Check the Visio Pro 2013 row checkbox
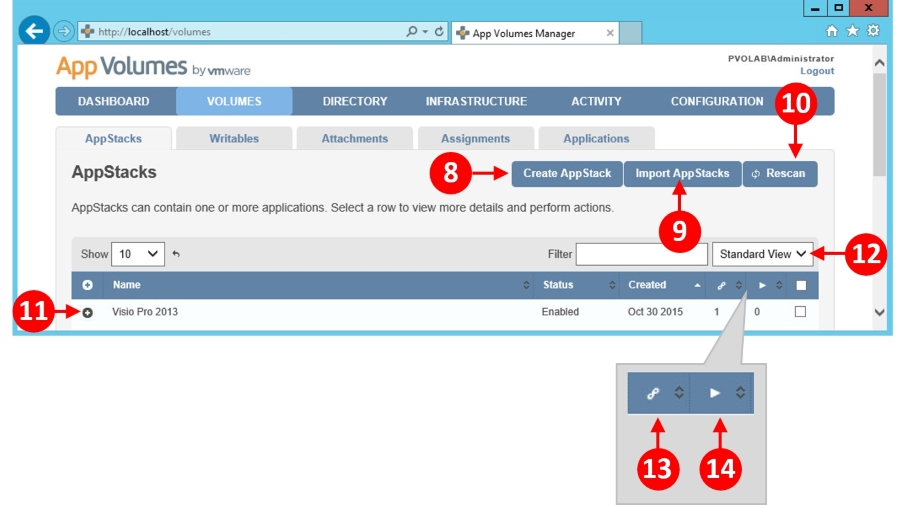The image size is (900, 505). pyautogui.click(x=800, y=312)
